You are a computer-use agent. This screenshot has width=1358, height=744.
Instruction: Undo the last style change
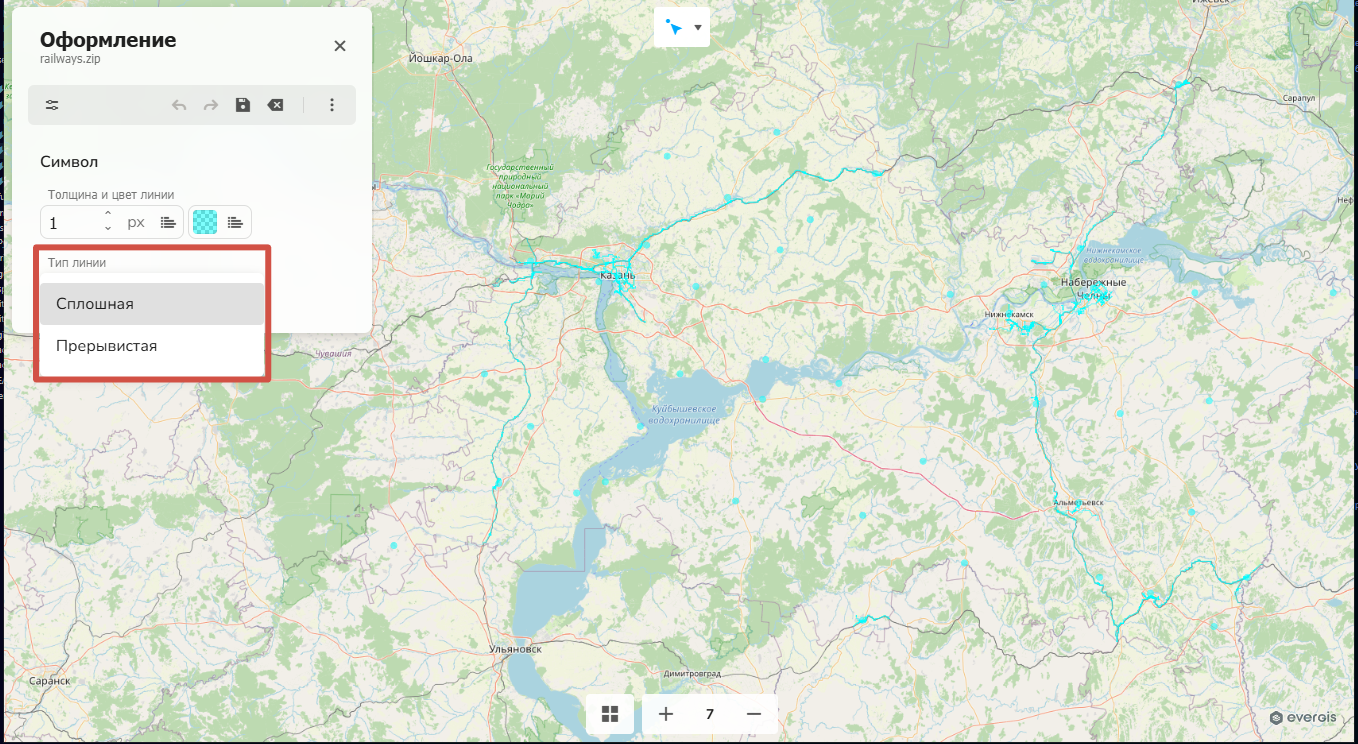tap(179, 105)
